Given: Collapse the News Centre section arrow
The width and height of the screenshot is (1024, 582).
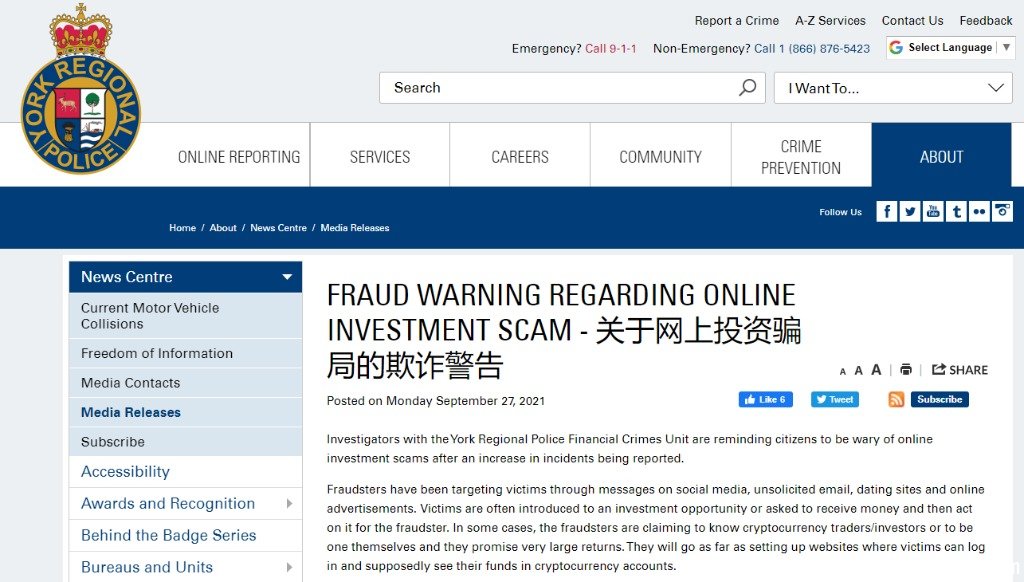Looking at the screenshot, I should [x=287, y=277].
